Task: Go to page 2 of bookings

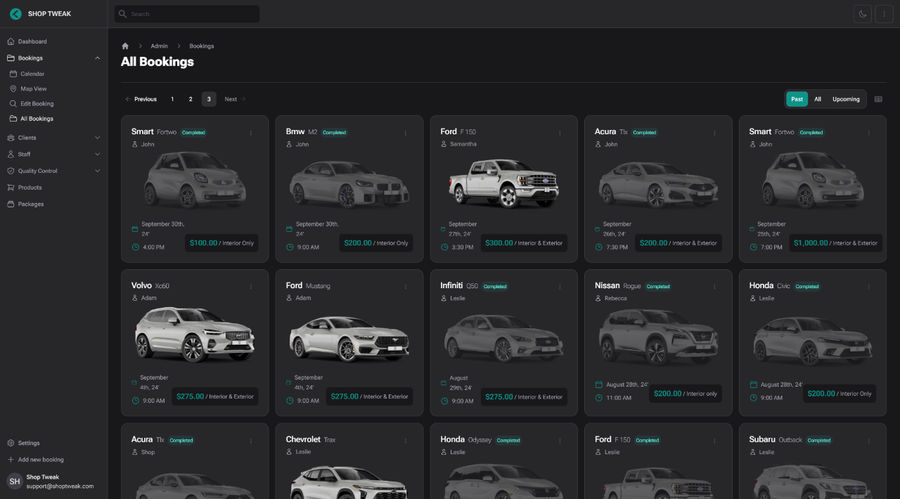Action: 190,99
